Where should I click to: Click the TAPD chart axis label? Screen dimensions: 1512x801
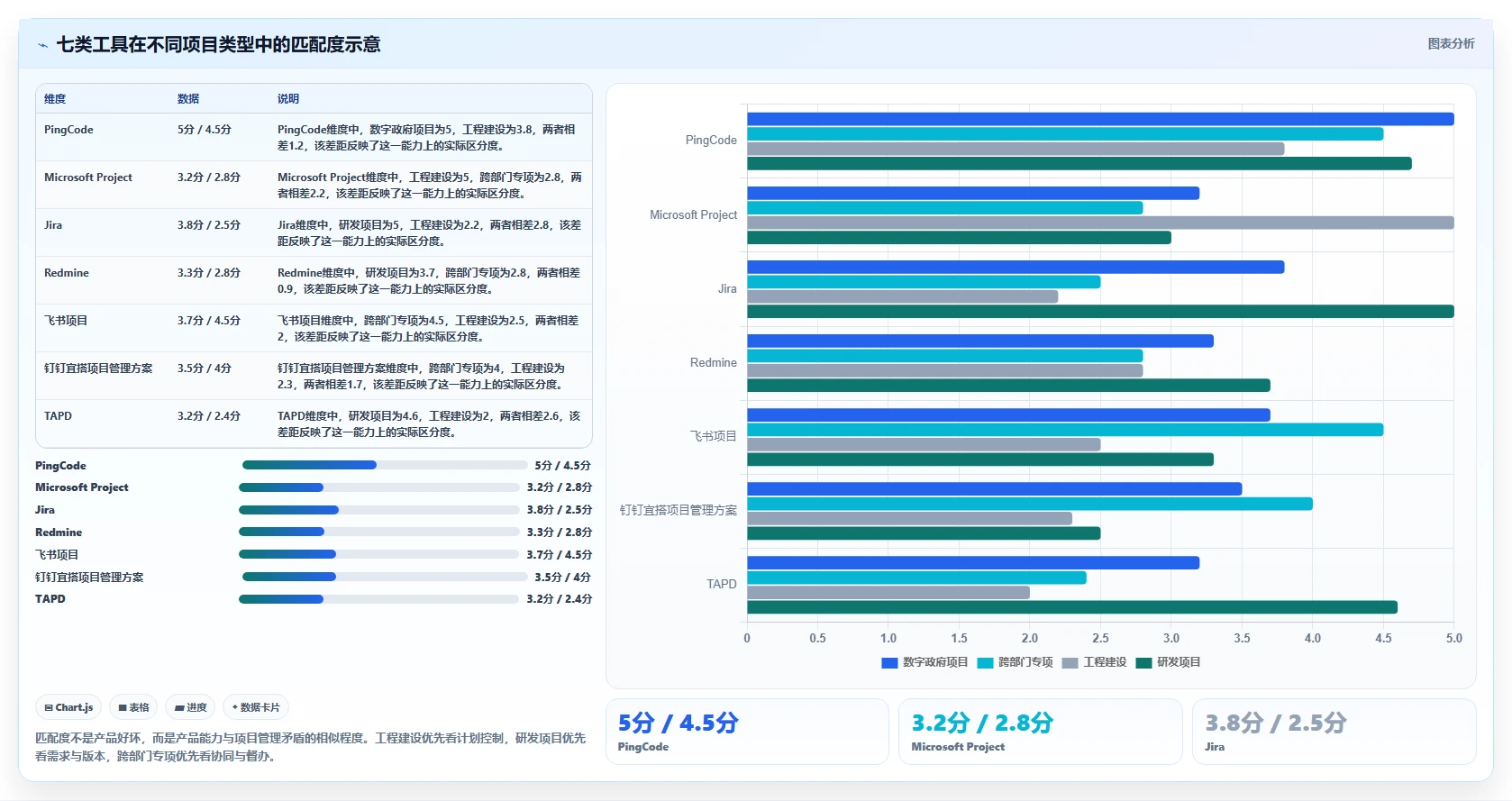click(722, 584)
